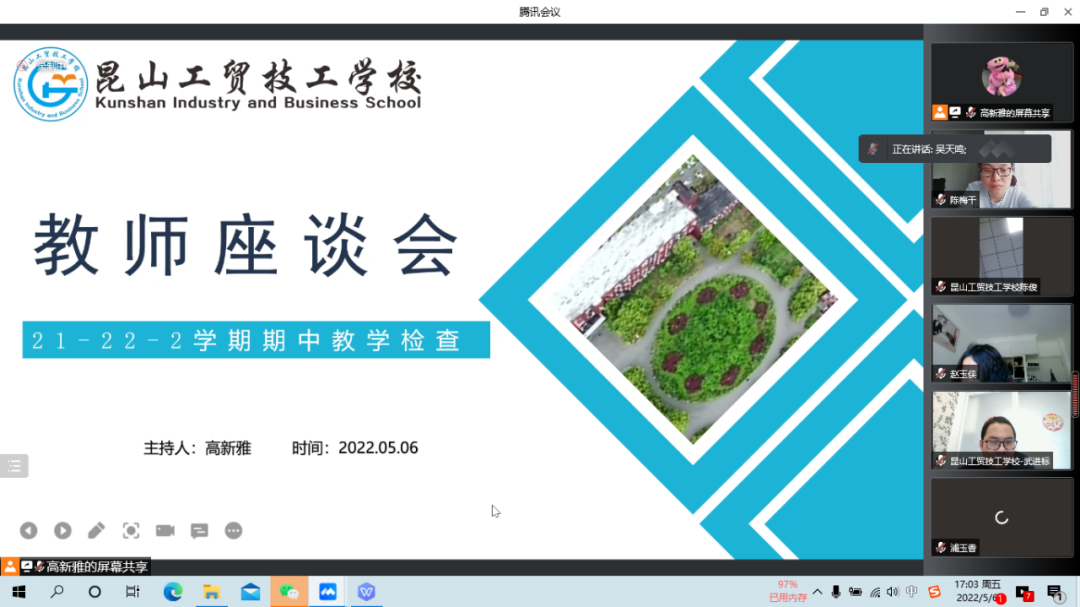Open Mail app from taskbar
This screenshot has height=607, width=1080.
[x=251, y=592]
